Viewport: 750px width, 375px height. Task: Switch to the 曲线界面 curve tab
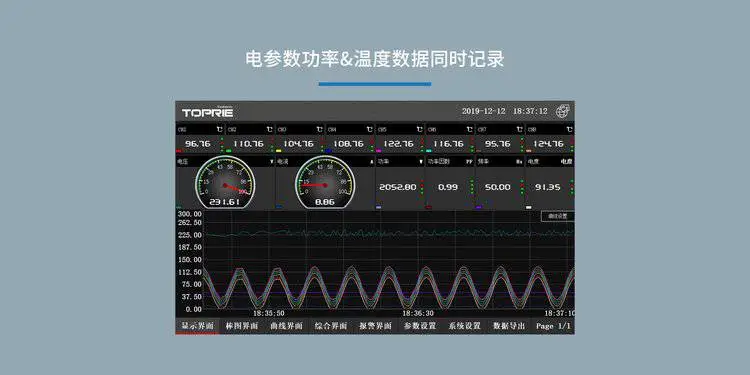(x=287, y=326)
